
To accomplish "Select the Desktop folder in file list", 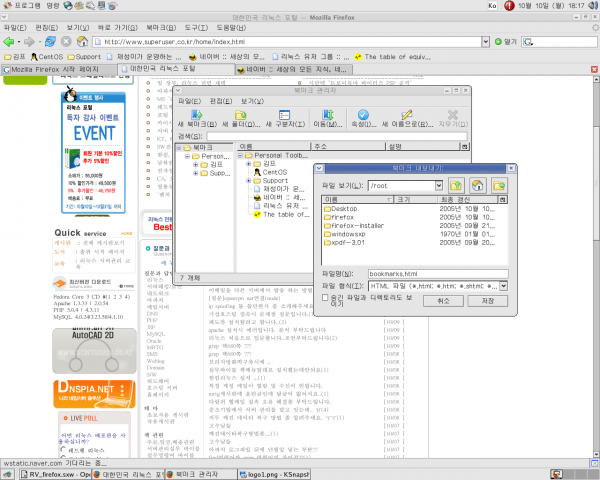I will (340, 209).
